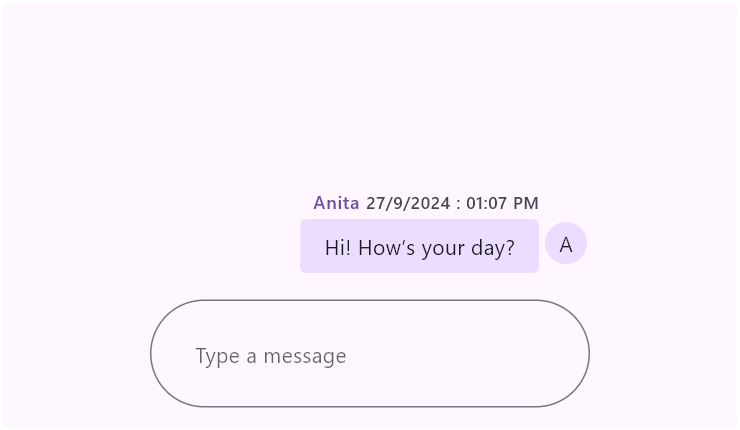This screenshot has height=430, width=740.
Task: Click the sender name "Anita"
Action: click(x=336, y=203)
